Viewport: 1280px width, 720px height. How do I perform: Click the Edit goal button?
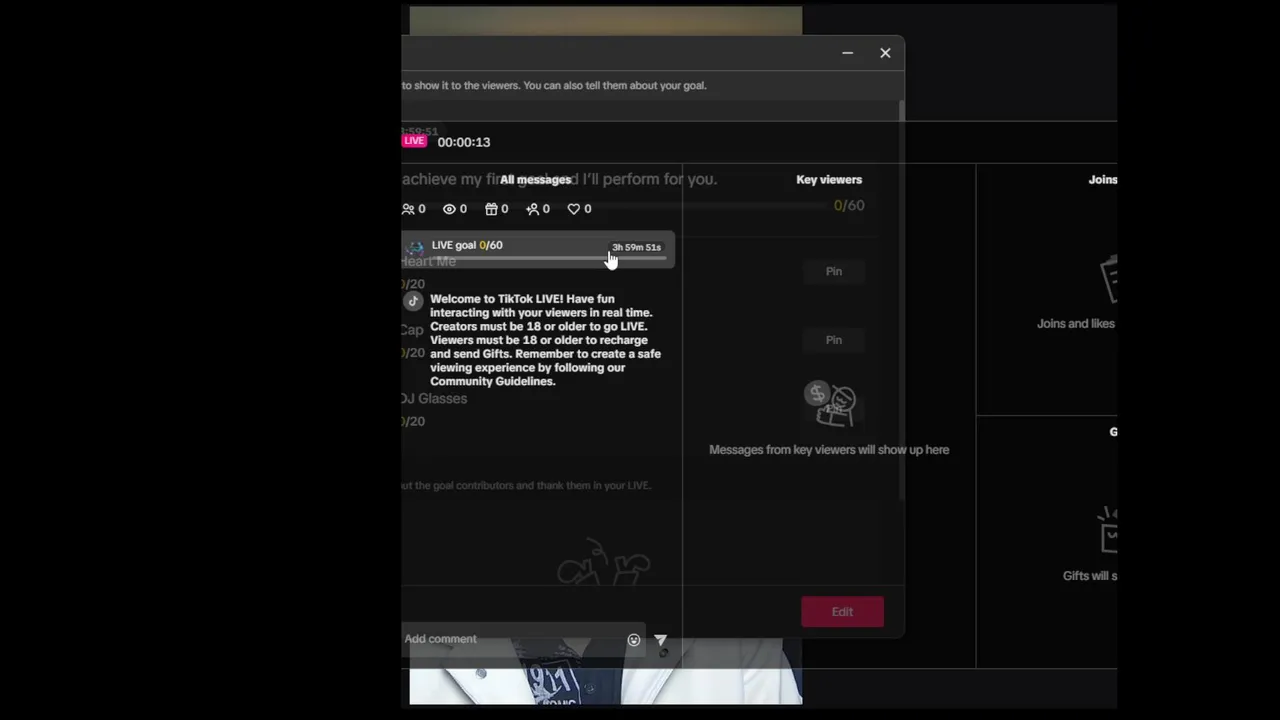click(842, 612)
